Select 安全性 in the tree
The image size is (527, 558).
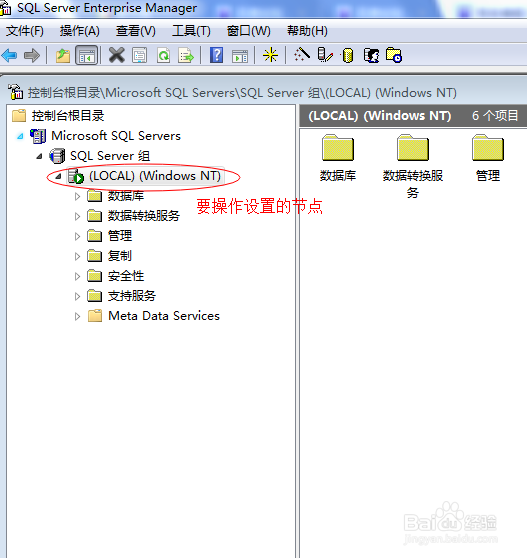[126, 276]
